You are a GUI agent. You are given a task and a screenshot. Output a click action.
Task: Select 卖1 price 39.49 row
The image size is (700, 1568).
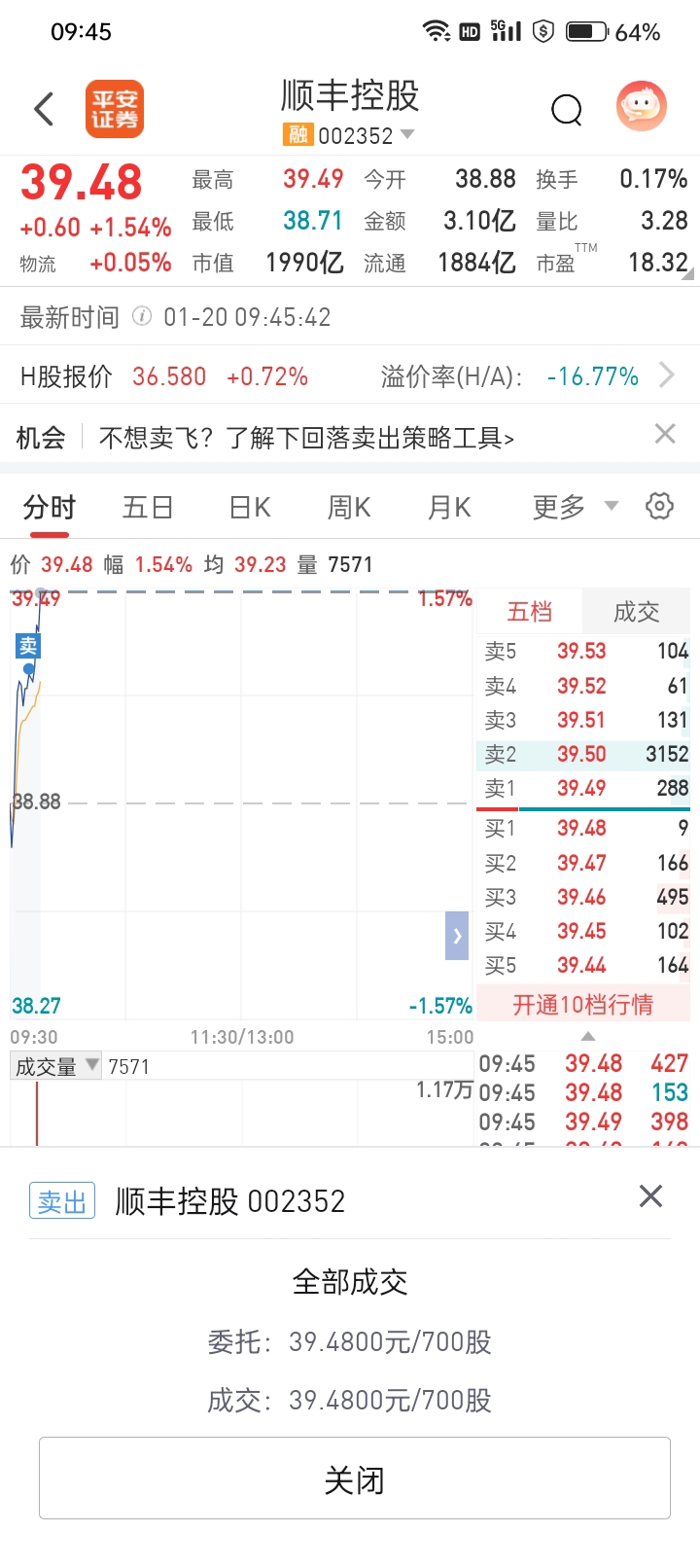pos(583,788)
